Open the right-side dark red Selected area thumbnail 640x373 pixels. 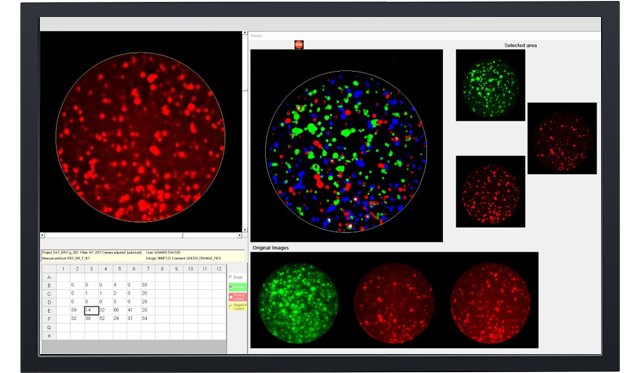click(562, 138)
